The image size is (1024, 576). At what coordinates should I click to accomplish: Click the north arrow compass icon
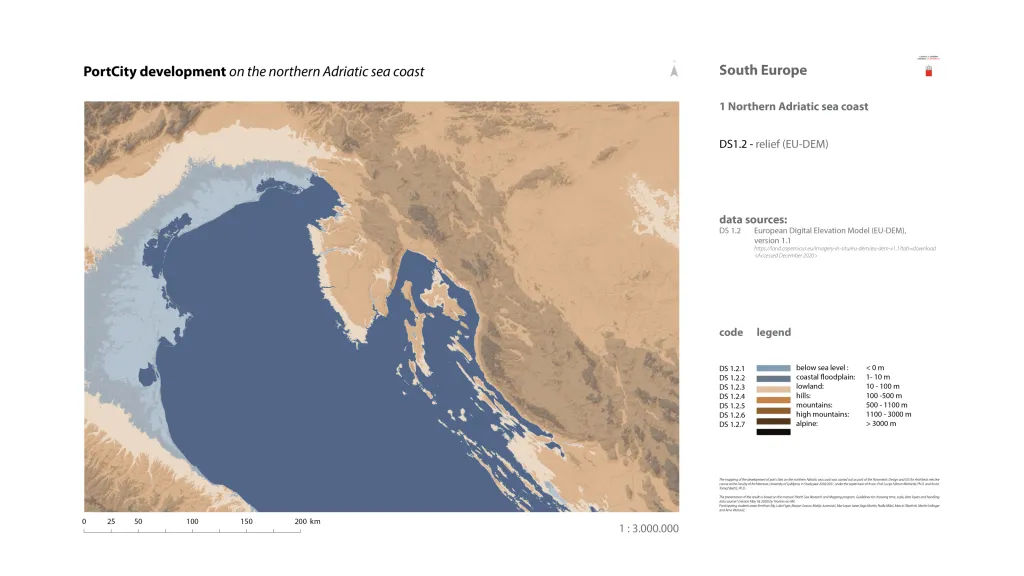[x=675, y=70]
